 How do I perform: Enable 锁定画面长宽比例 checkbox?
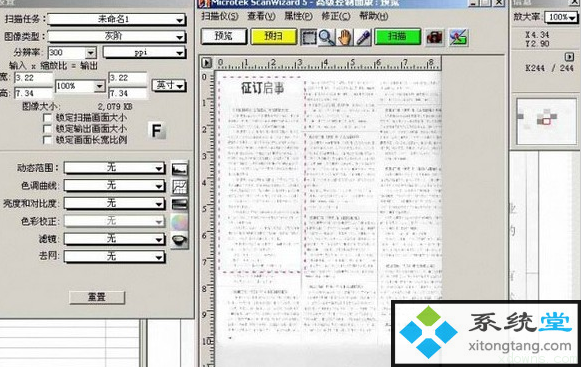coord(47,140)
